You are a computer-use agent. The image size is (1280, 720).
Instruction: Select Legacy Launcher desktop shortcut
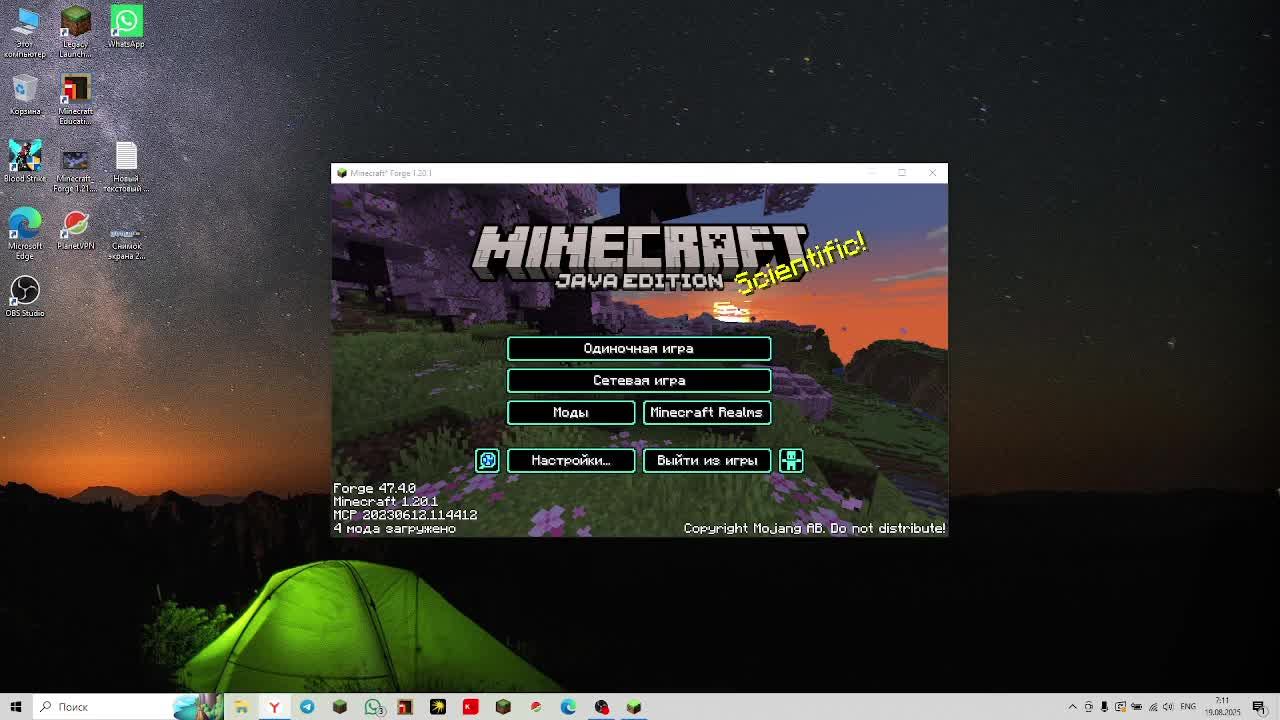[75, 31]
